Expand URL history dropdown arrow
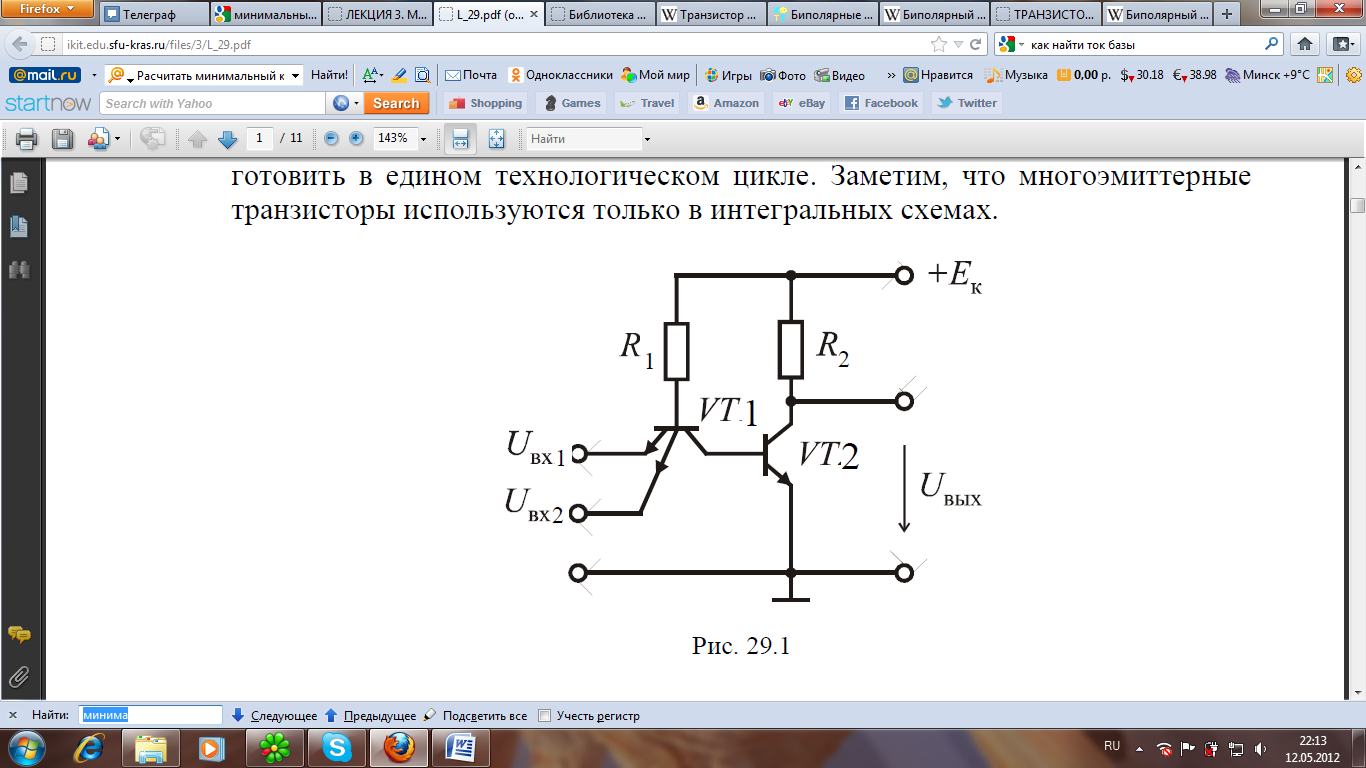The width and height of the screenshot is (1366, 768). pyautogui.click(x=959, y=44)
